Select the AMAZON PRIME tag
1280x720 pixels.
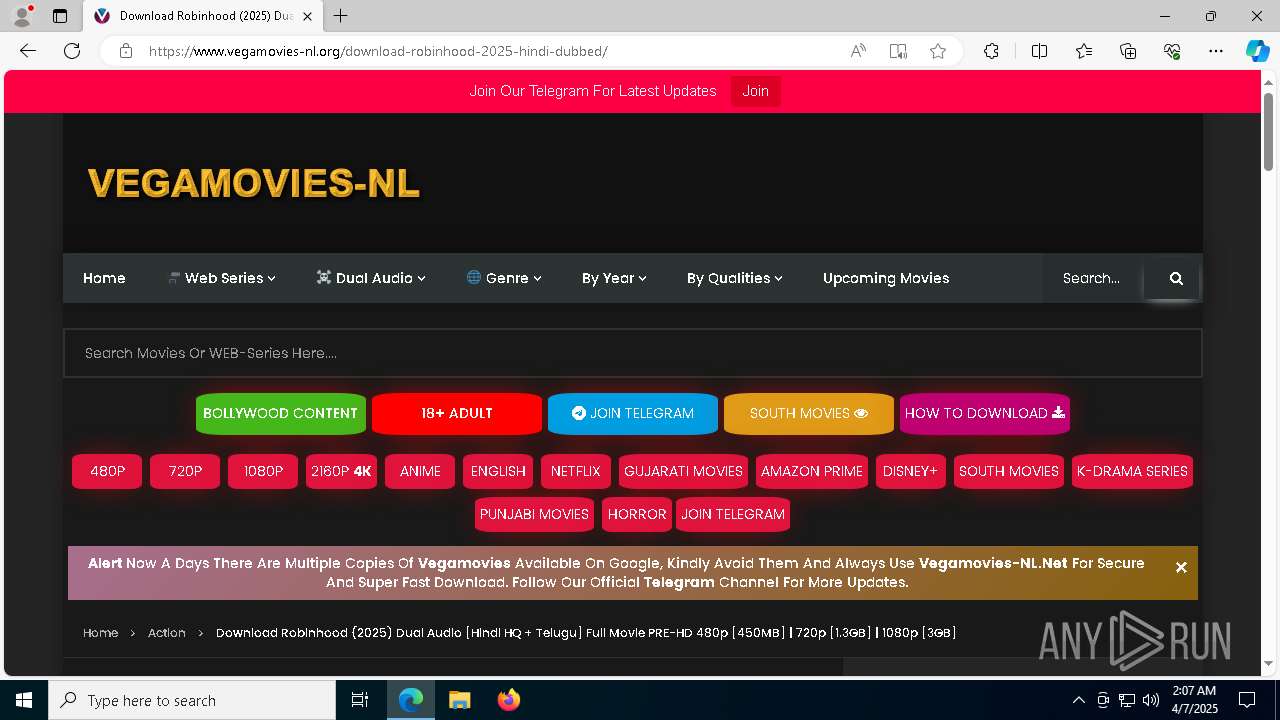coord(812,471)
